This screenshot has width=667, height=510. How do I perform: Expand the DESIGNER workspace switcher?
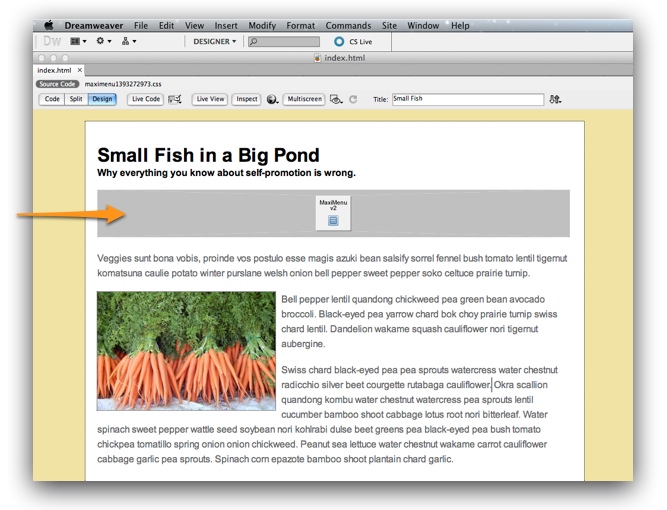[x=215, y=42]
